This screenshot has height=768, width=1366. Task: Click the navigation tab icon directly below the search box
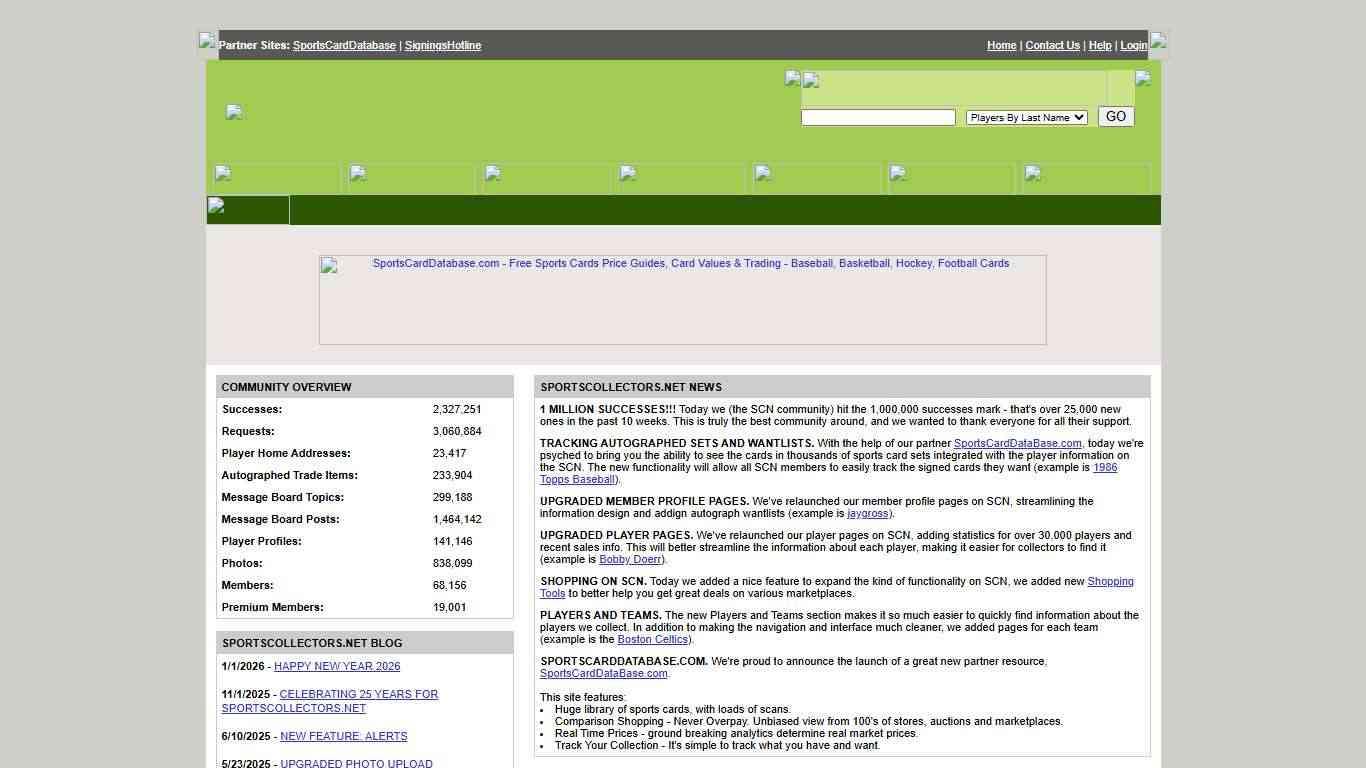tap(897, 174)
